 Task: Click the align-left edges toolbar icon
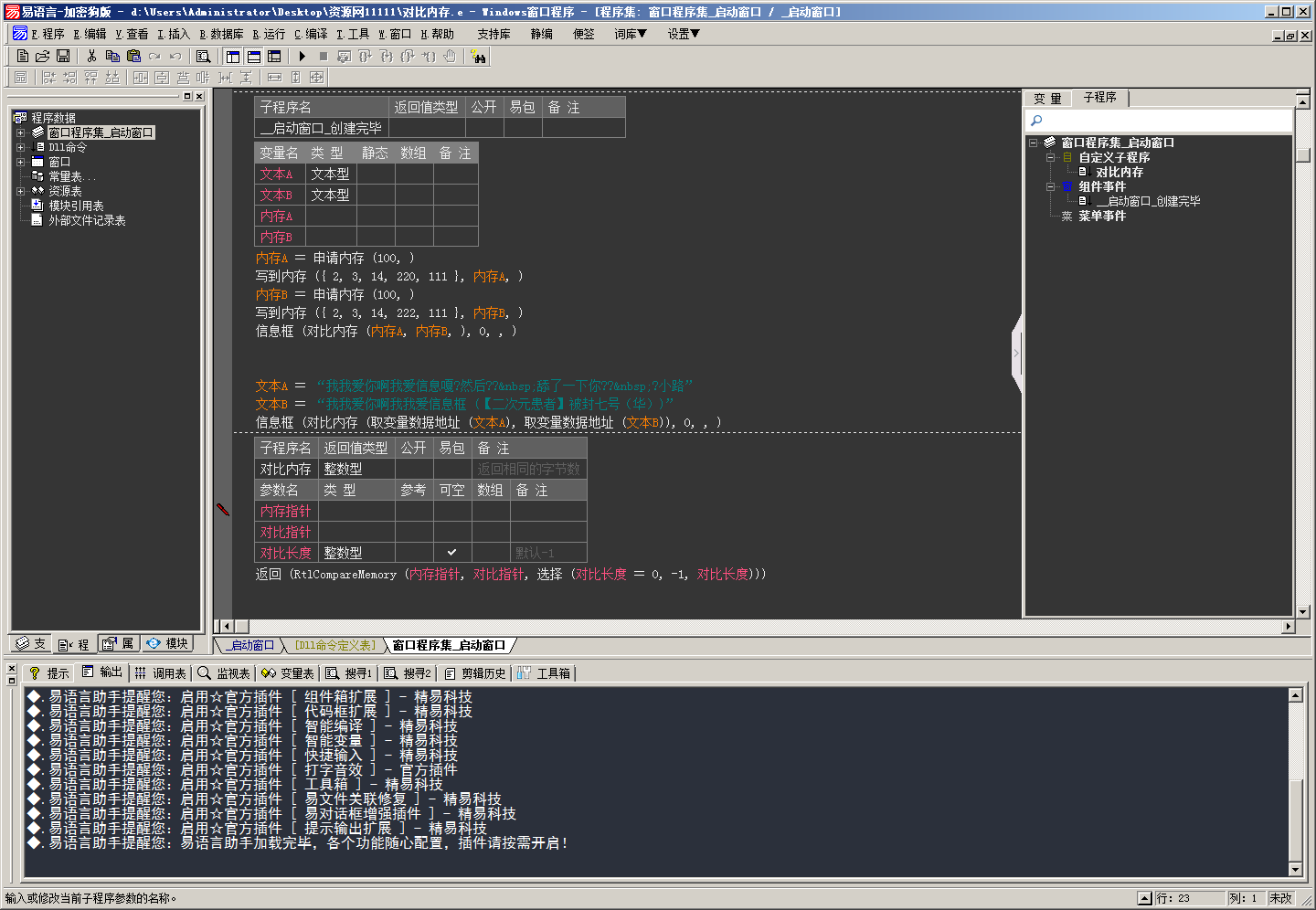click(49, 78)
